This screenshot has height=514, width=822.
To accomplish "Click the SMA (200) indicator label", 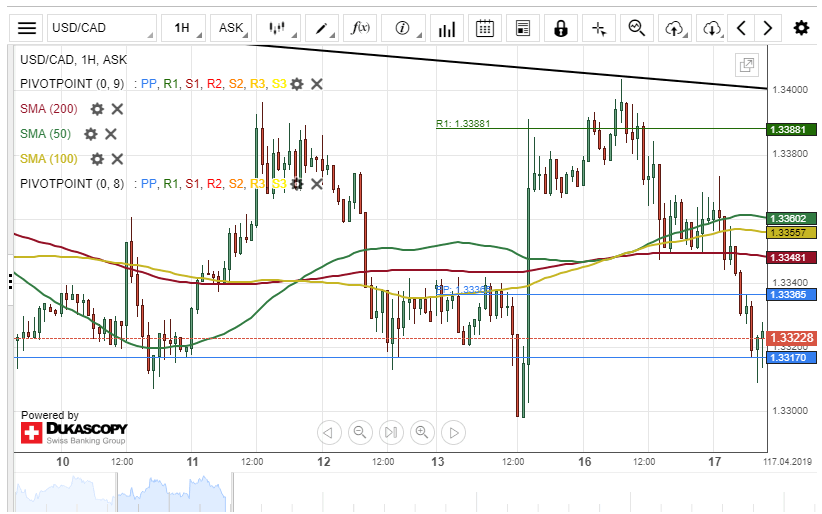I will [x=50, y=109].
